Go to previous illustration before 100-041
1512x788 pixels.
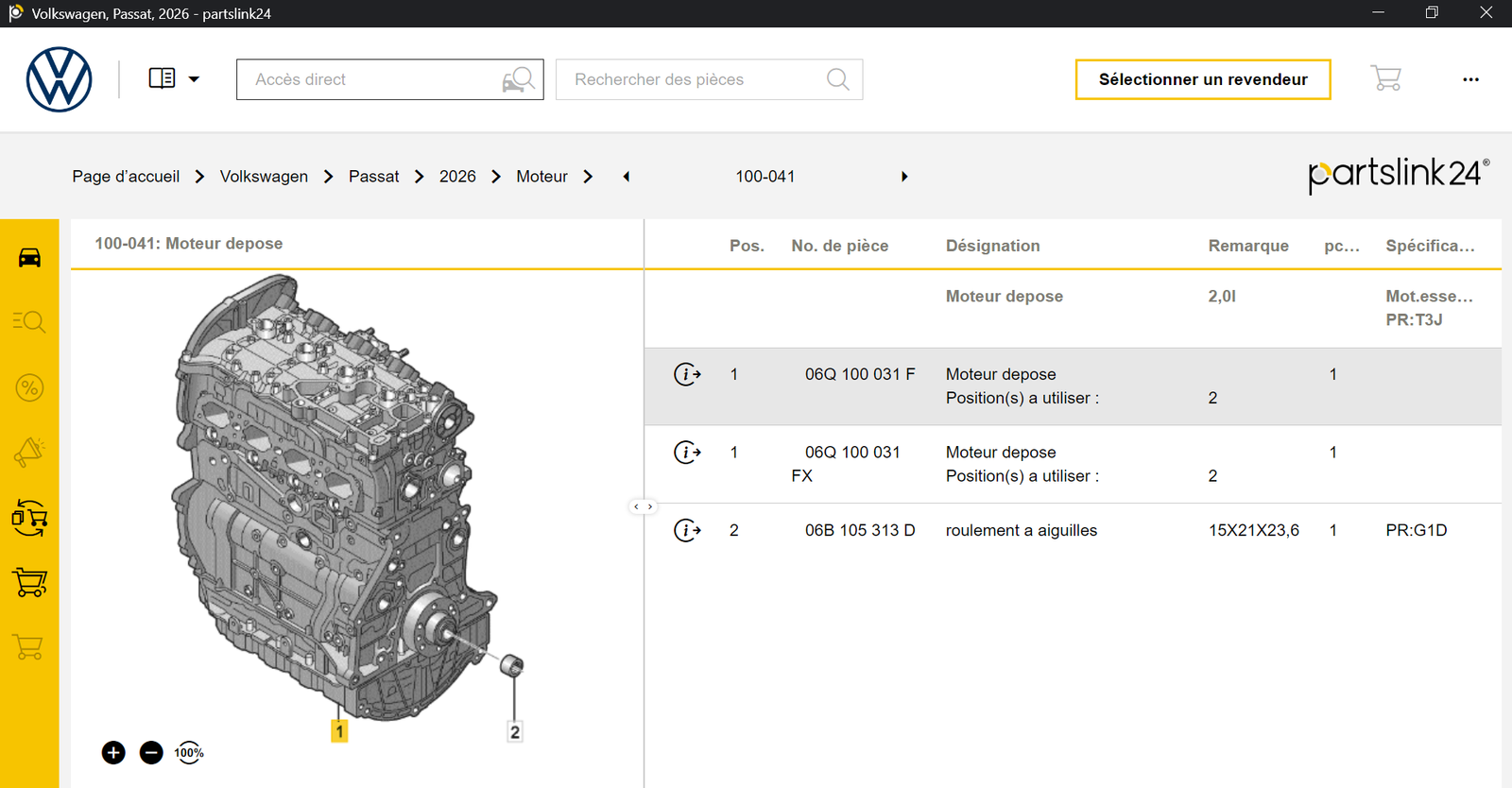click(626, 177)
